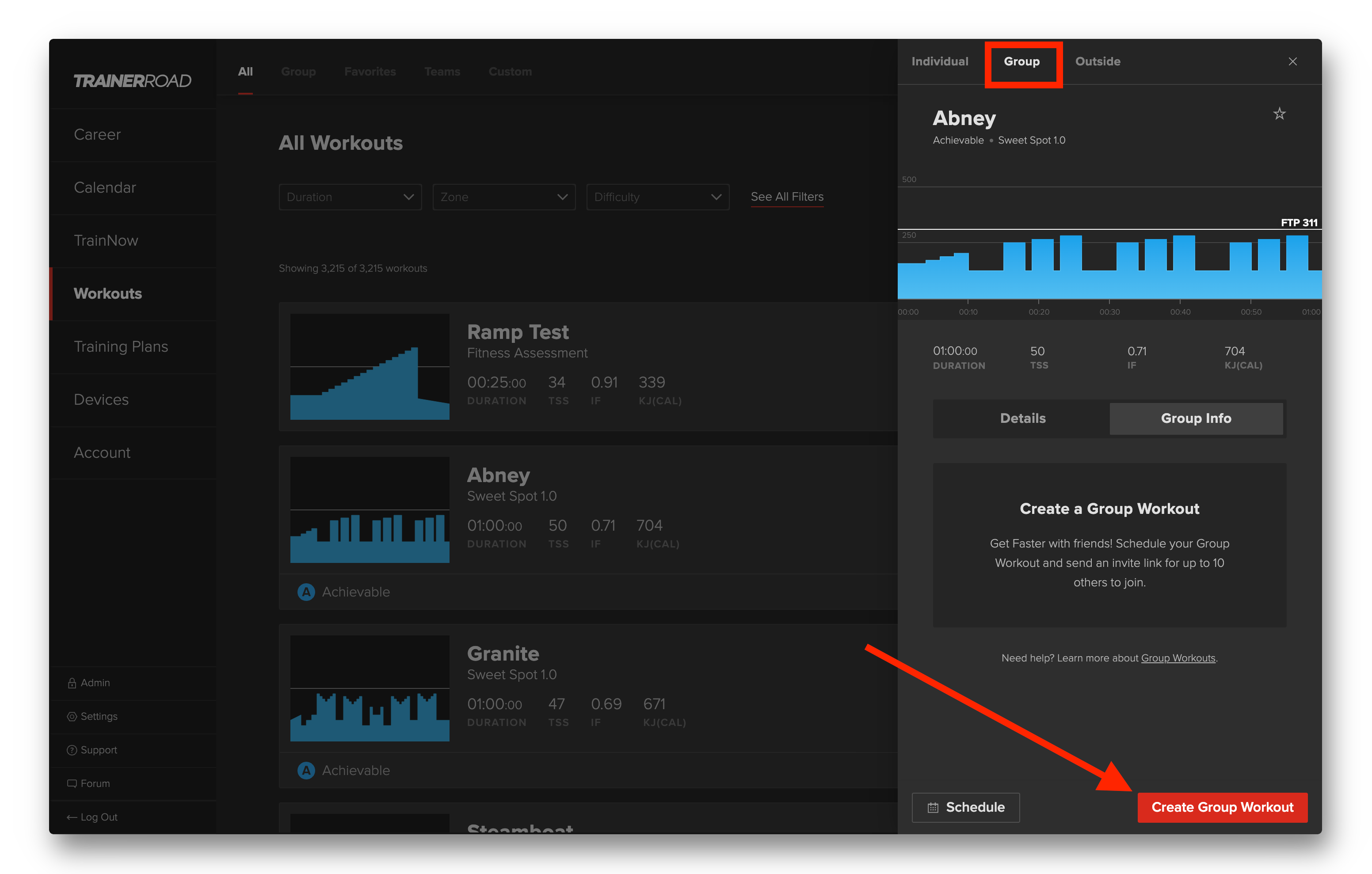Screen dimensions: 1372x874
Task: Click the TrainerRoad logo
Action: point(132,81)
